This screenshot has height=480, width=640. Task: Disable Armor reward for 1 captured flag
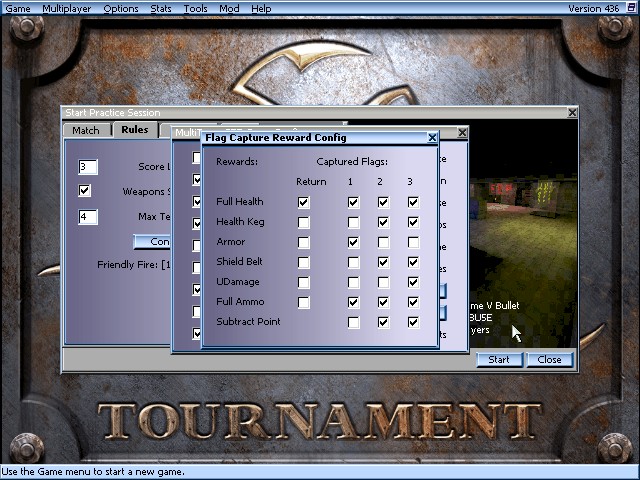pyautogui.click(x=353, y=242)
